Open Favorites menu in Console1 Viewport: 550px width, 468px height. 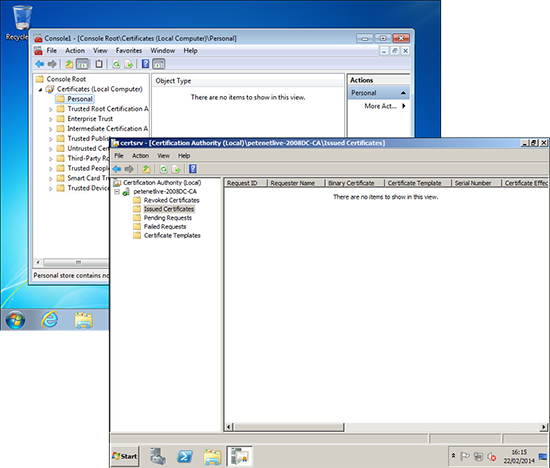click(x=129, y=51)
